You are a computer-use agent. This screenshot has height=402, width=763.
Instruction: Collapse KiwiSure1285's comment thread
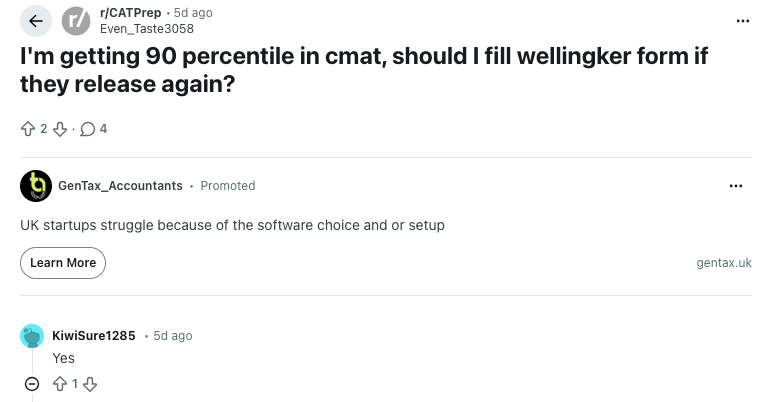click(32, 384)
